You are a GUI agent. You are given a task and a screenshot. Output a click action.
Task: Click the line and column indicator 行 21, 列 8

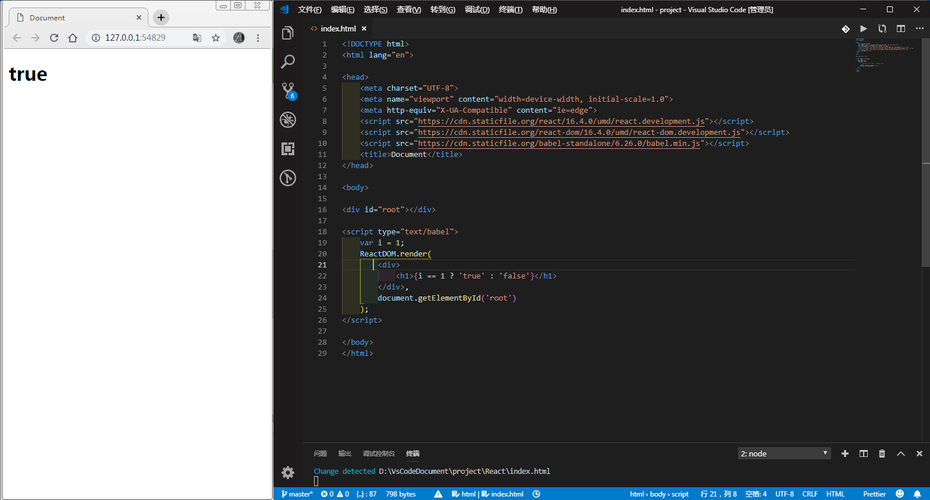point(718,494)
